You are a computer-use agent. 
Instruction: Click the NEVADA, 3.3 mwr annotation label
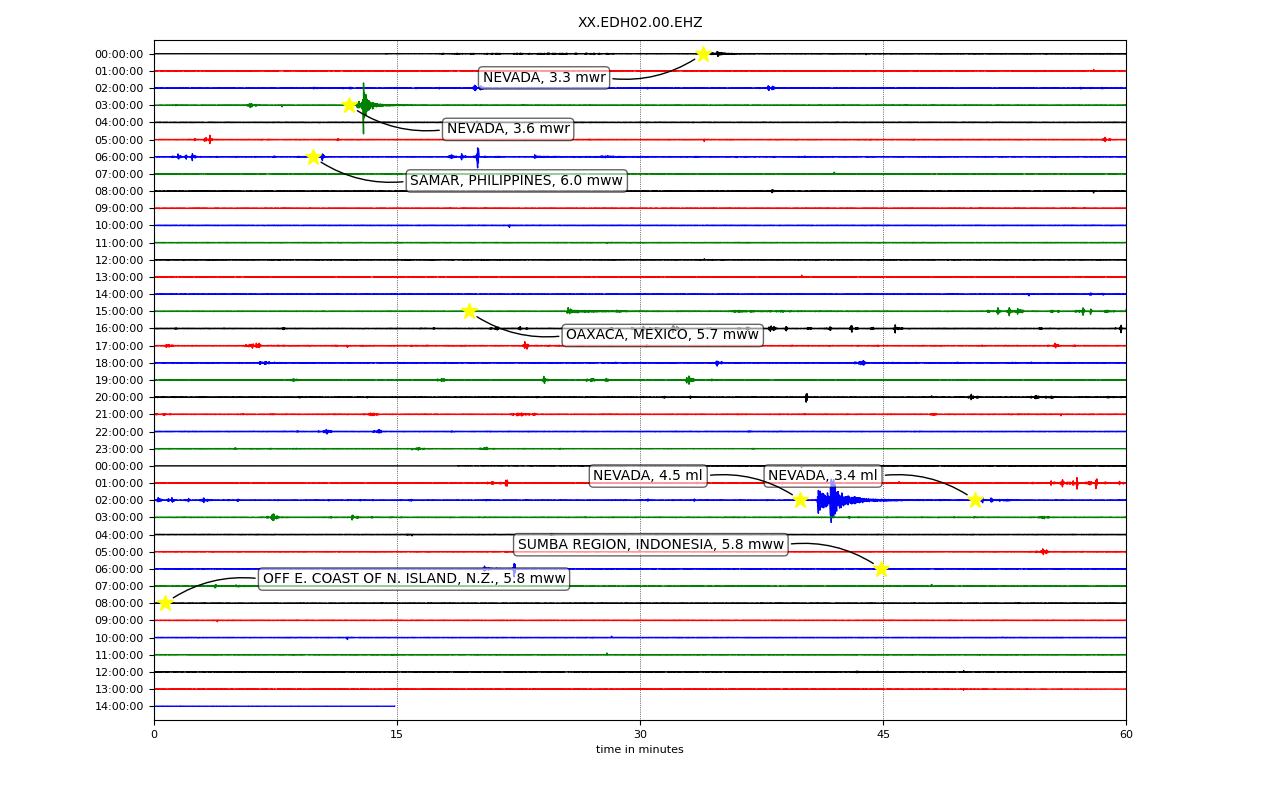(x=544, y=78)
